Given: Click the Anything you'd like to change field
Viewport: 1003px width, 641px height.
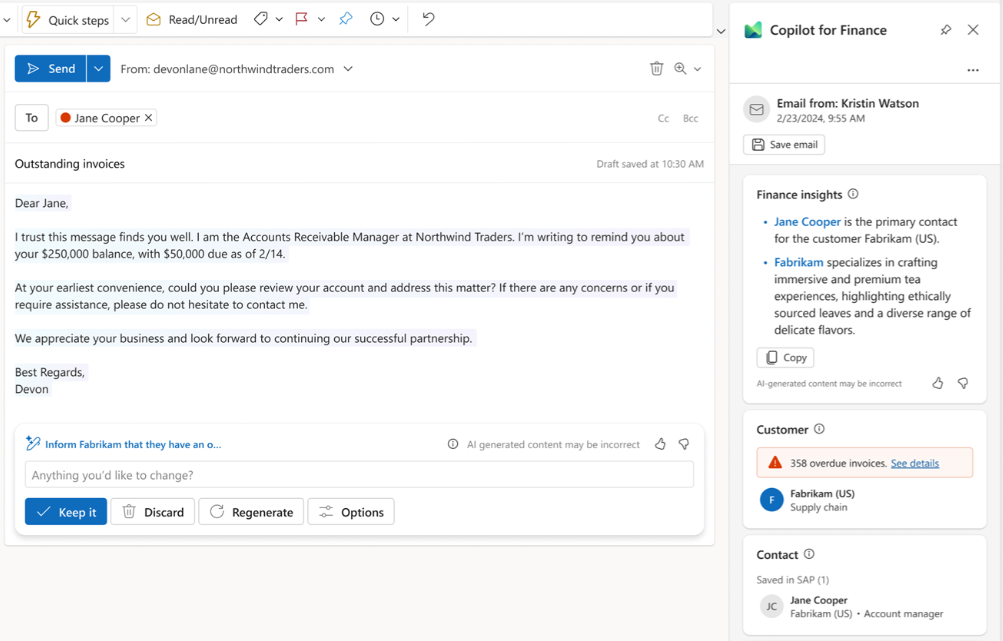Looking at the screenshot, I should coord(359,475).
